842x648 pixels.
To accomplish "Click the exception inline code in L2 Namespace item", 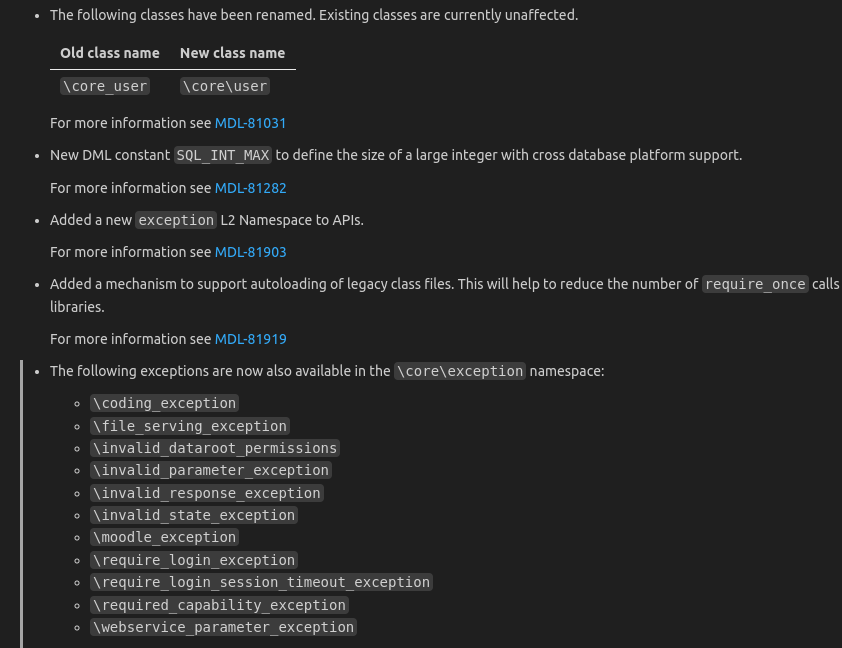I will [176, 220].
